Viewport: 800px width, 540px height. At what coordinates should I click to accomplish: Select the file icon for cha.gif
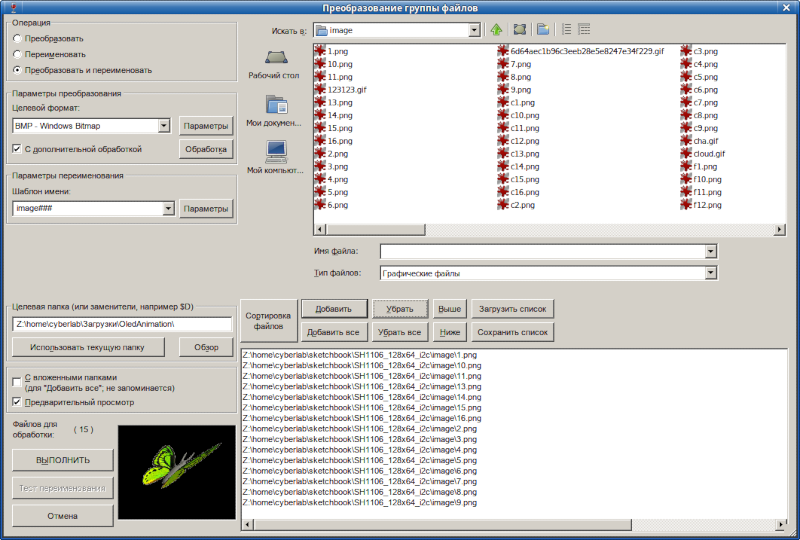pos(686,140)
